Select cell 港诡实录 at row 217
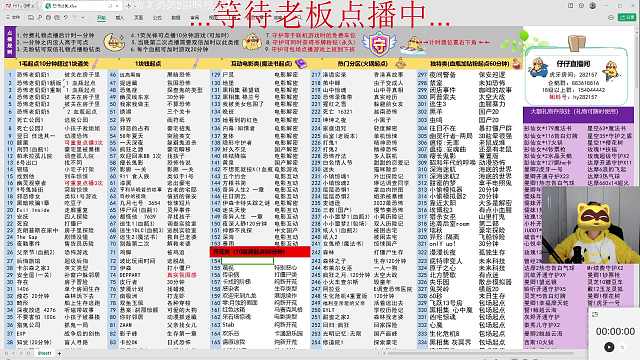Screen dimensions: 640x360 [334, 75]
